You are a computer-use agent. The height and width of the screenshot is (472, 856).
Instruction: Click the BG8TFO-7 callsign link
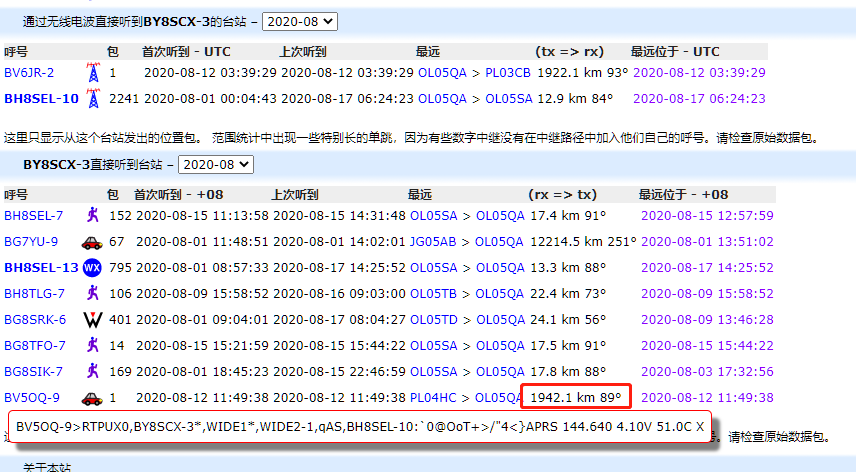(x=34, y=345)
